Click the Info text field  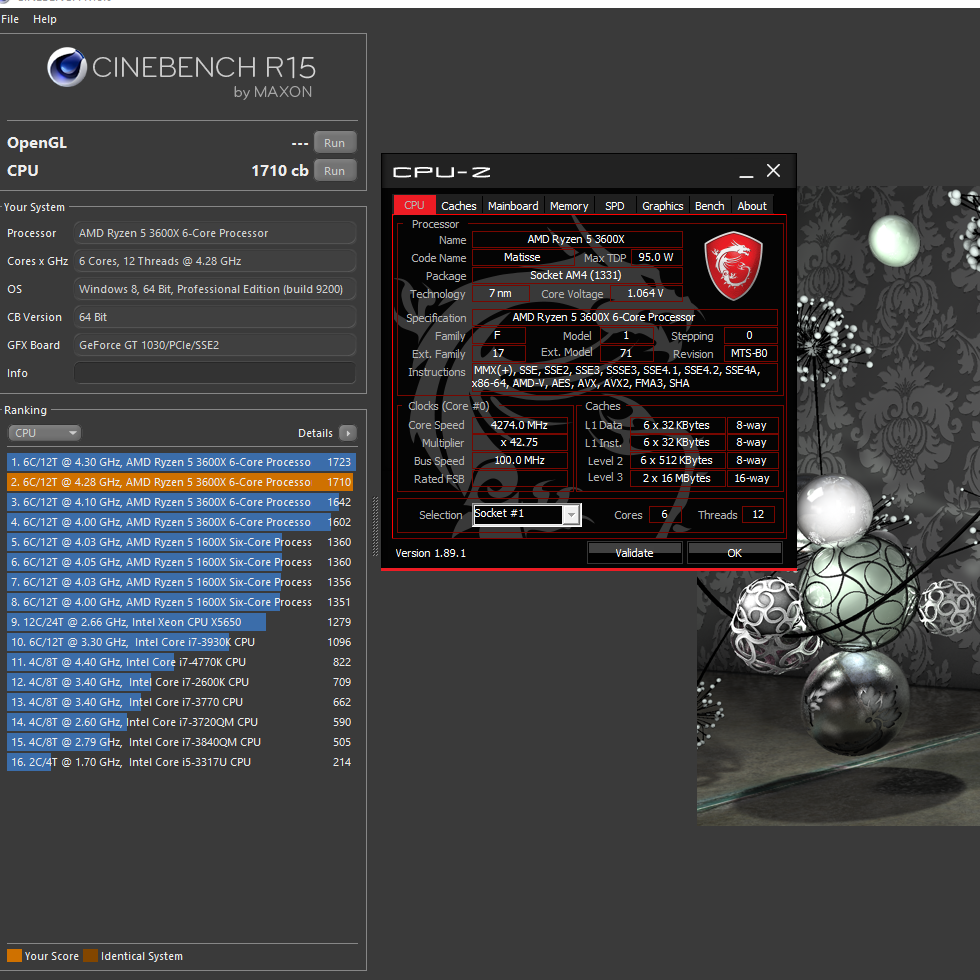[x=215, y=372]
